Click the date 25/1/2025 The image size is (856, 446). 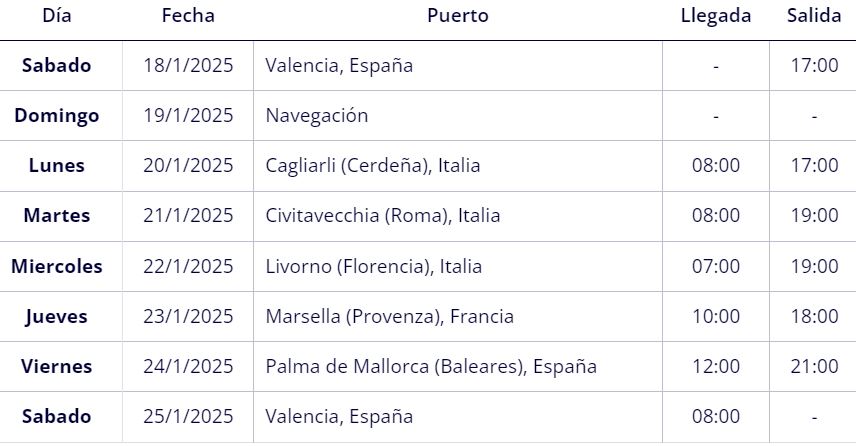coord(188,417)
